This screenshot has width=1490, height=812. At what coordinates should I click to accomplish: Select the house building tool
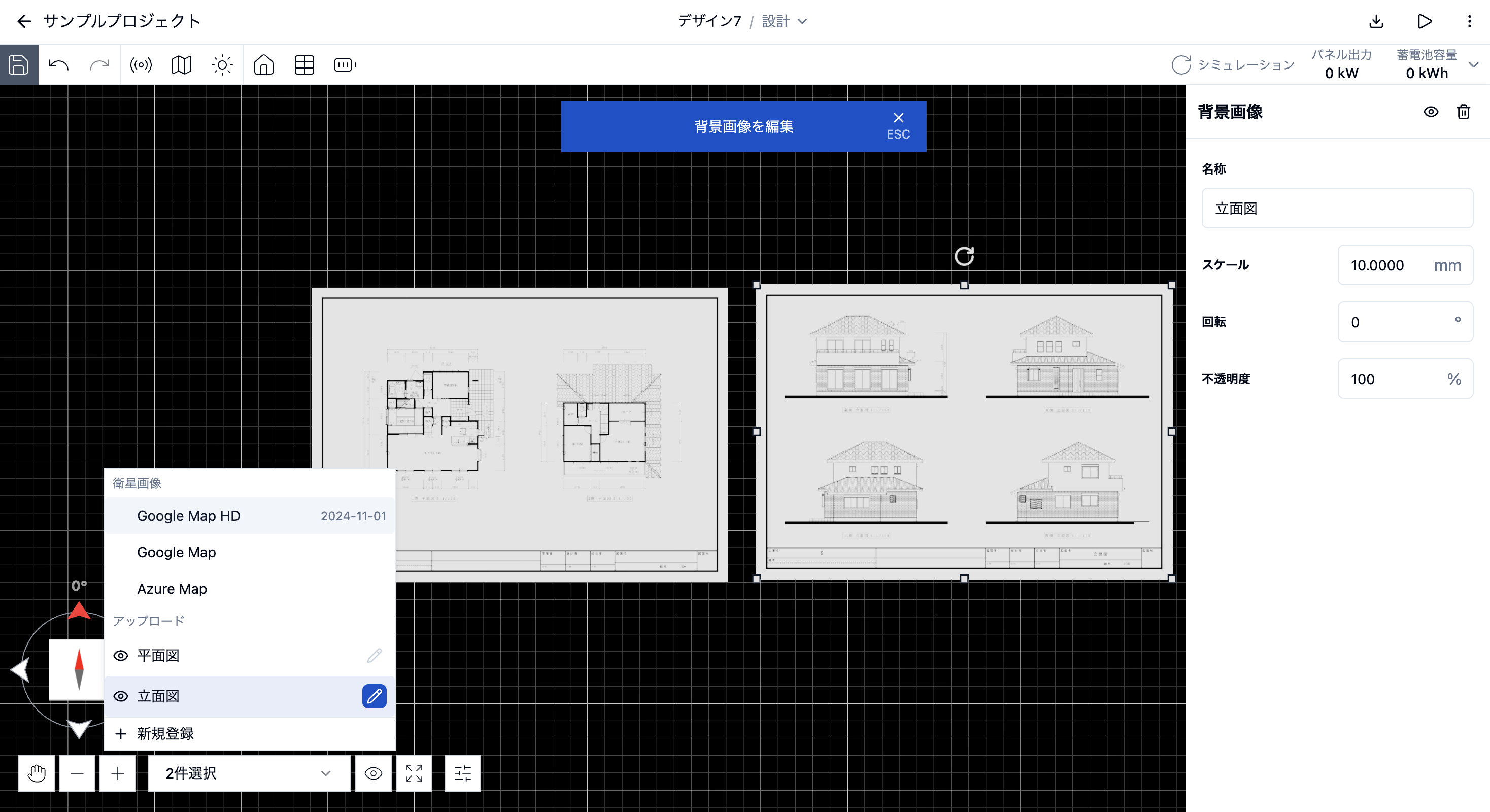(x=264, y=65)
